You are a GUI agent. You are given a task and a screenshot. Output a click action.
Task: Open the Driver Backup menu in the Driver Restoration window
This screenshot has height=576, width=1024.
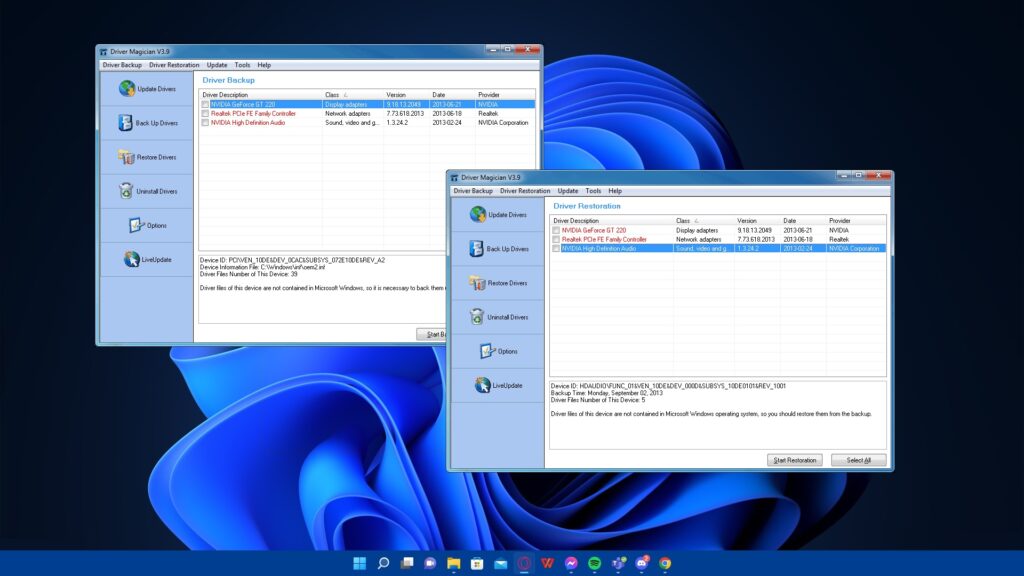coord(473,191)
